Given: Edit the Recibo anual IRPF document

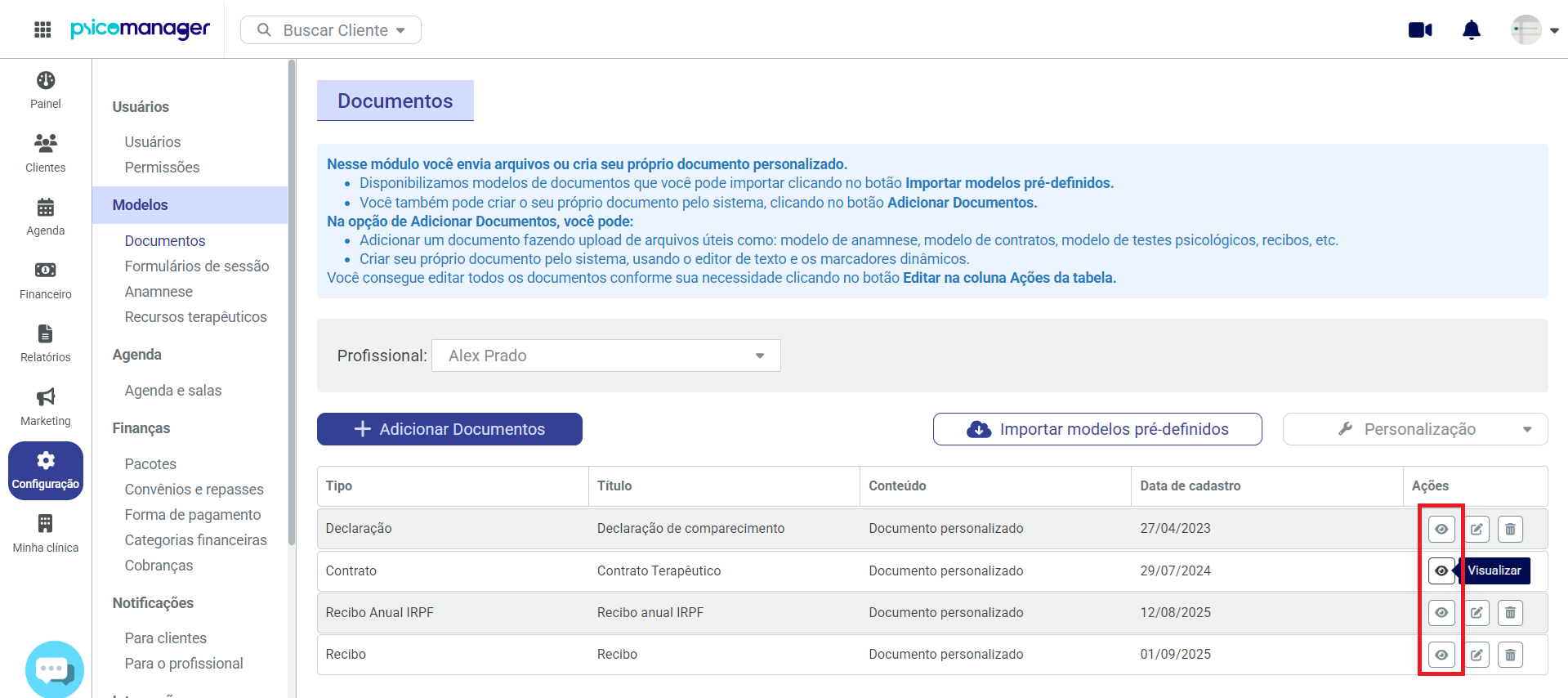Looking at the screenshot, I should 1476,612.
